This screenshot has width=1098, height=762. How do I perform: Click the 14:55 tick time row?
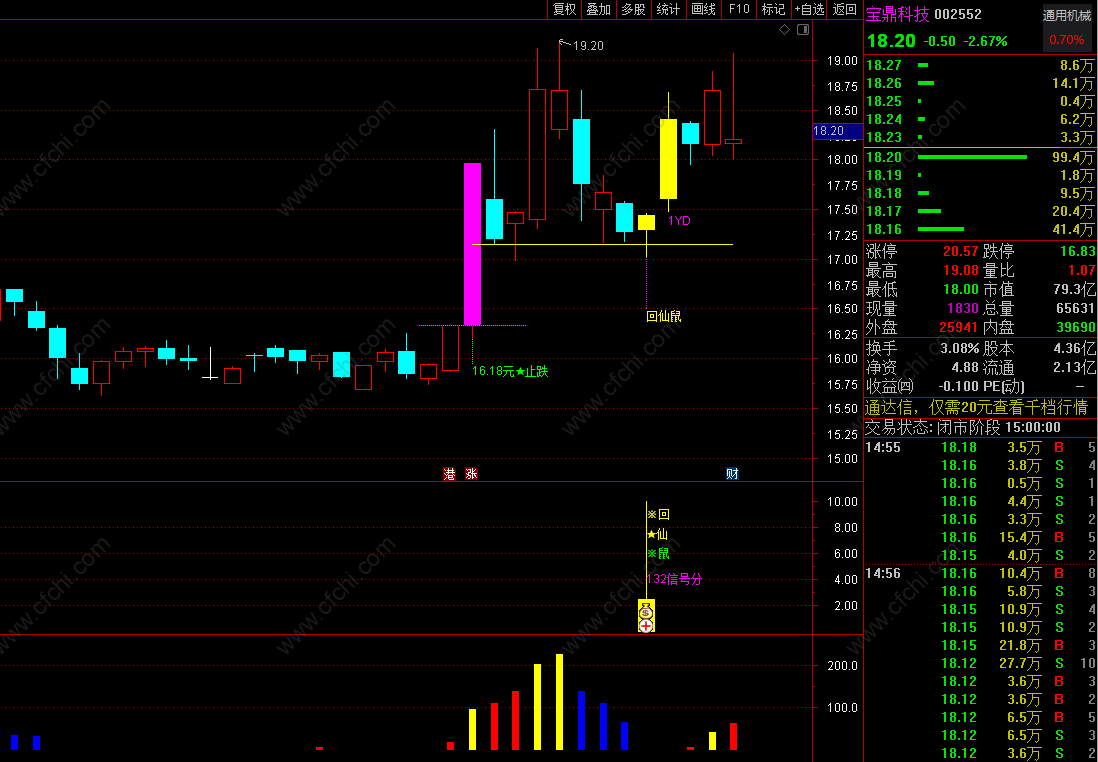coord(980,447)
